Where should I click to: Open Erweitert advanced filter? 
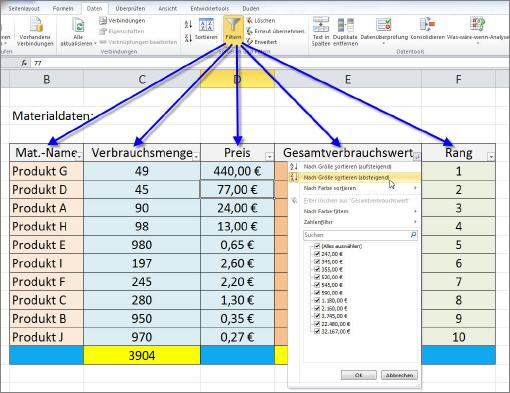262,42
